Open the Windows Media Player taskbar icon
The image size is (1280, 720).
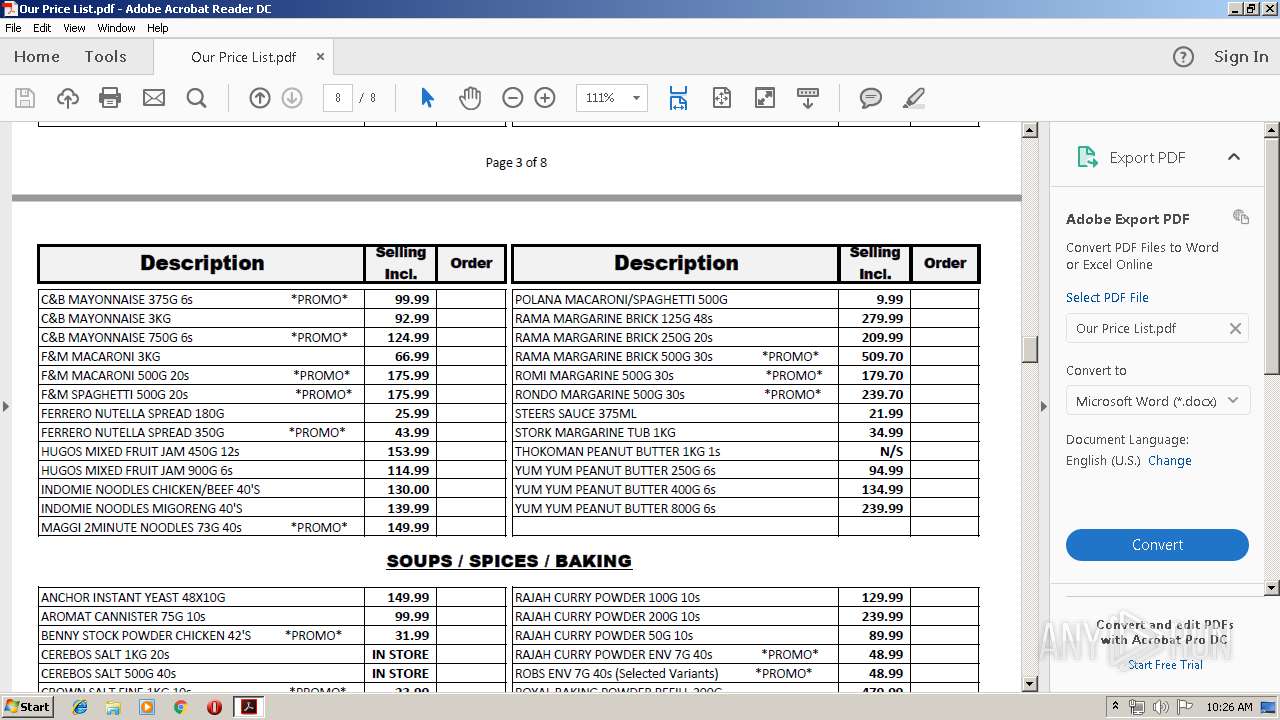tap(147, 707)
